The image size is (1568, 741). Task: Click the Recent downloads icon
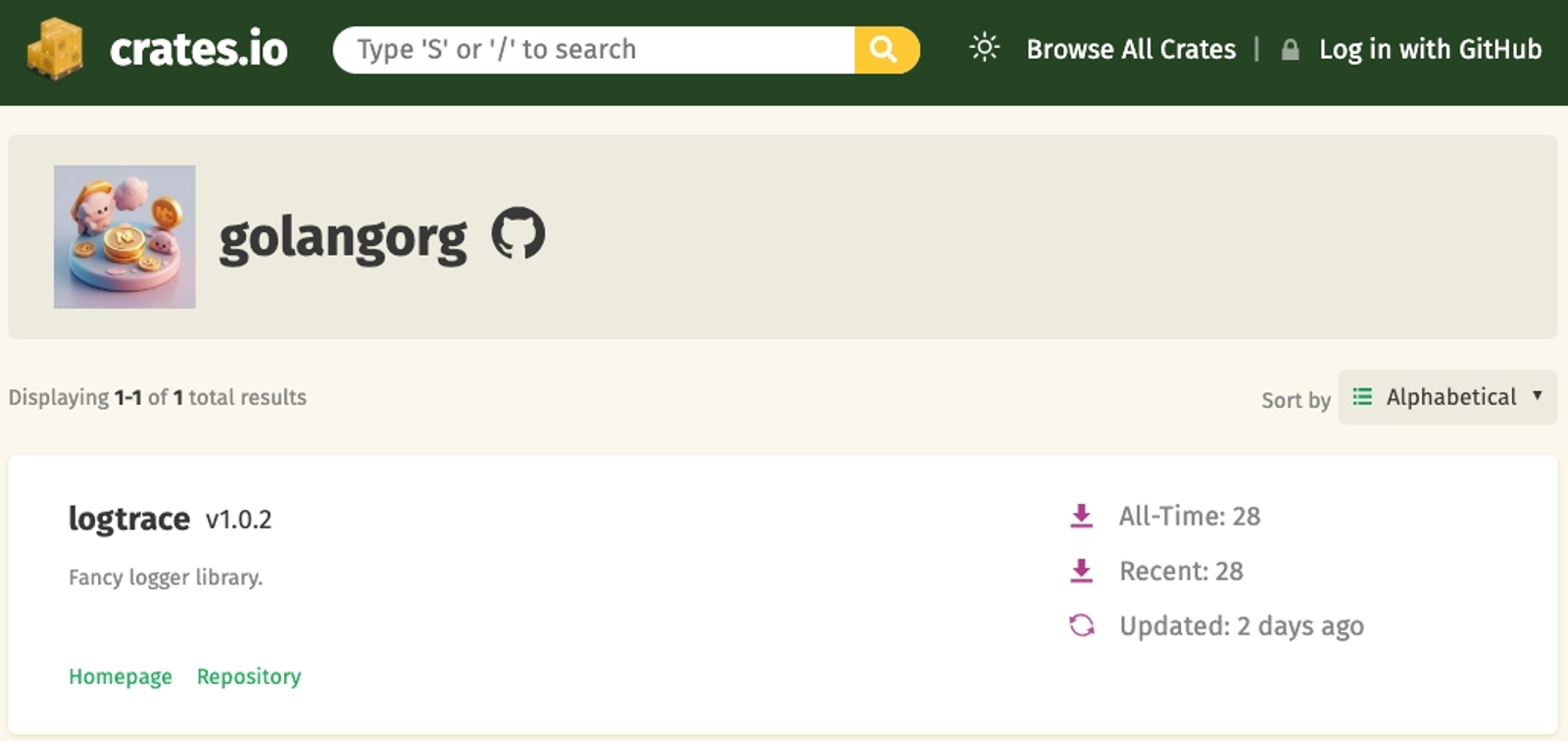point(1081,570)
